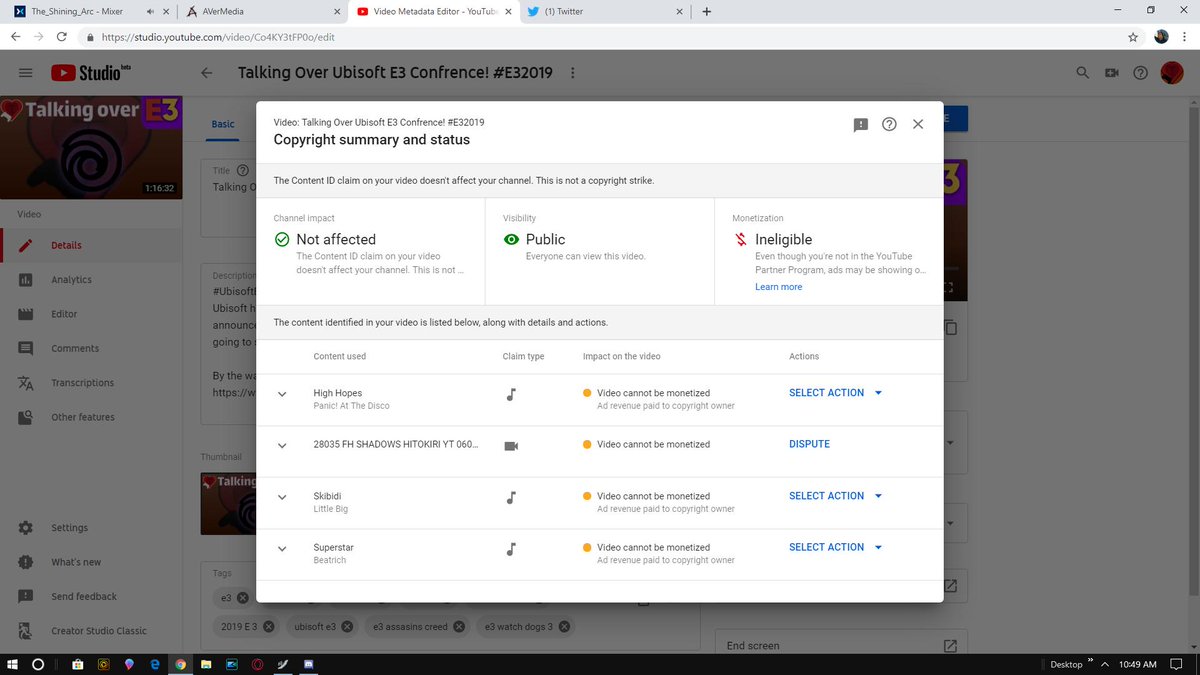Open Other features in the sidebar
Viewport: 1200px width, 675px height.
point(91,417)
